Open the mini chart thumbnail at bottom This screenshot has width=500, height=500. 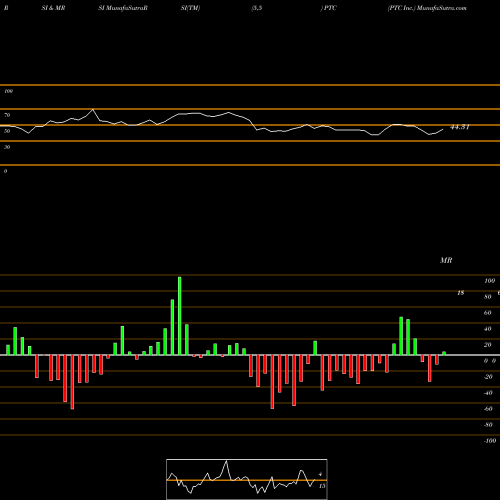pyautogui.click(x=247, y=479)
